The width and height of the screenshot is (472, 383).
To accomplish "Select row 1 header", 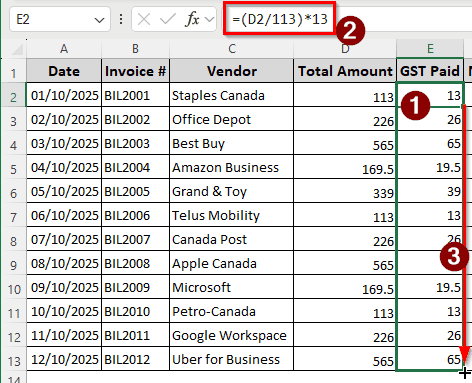I will (x=13, y=71).
